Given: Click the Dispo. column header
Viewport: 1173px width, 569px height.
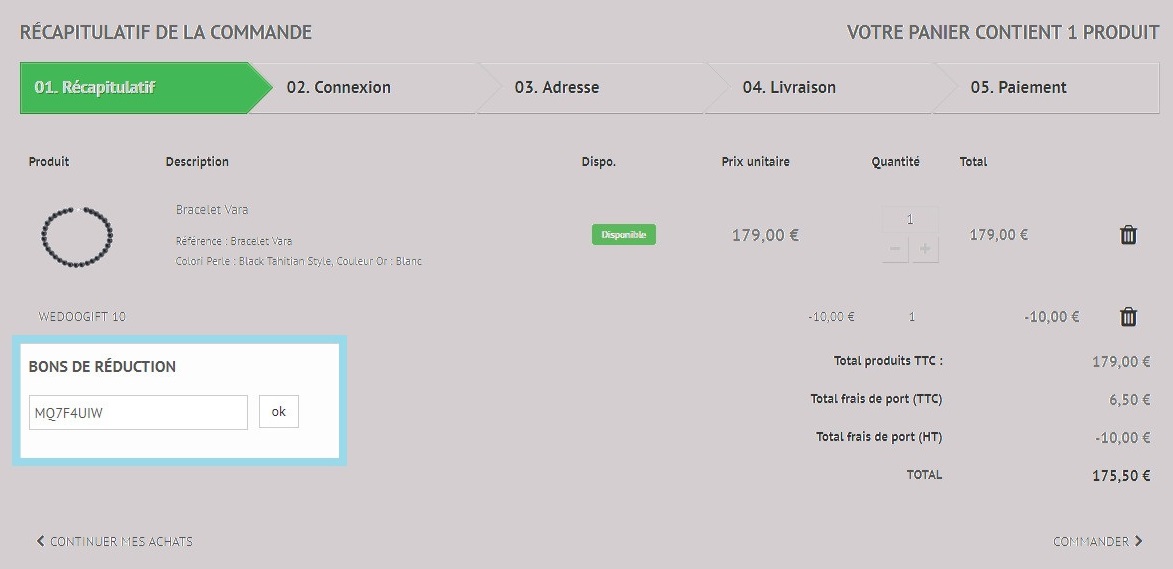Looking at the screenshot, I should [598, 162].
